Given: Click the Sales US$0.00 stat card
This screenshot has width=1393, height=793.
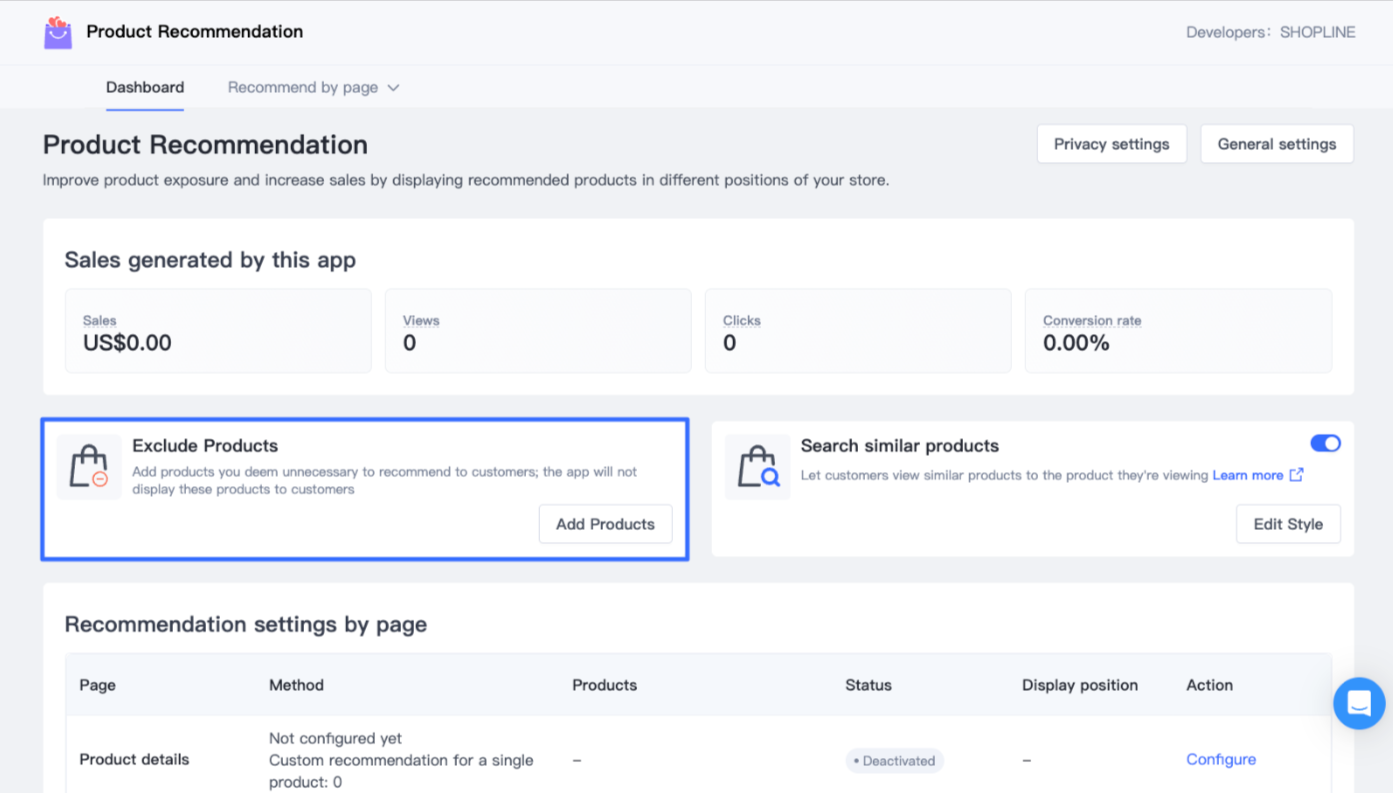Looking at the screenshot, I should coord(218,331).
